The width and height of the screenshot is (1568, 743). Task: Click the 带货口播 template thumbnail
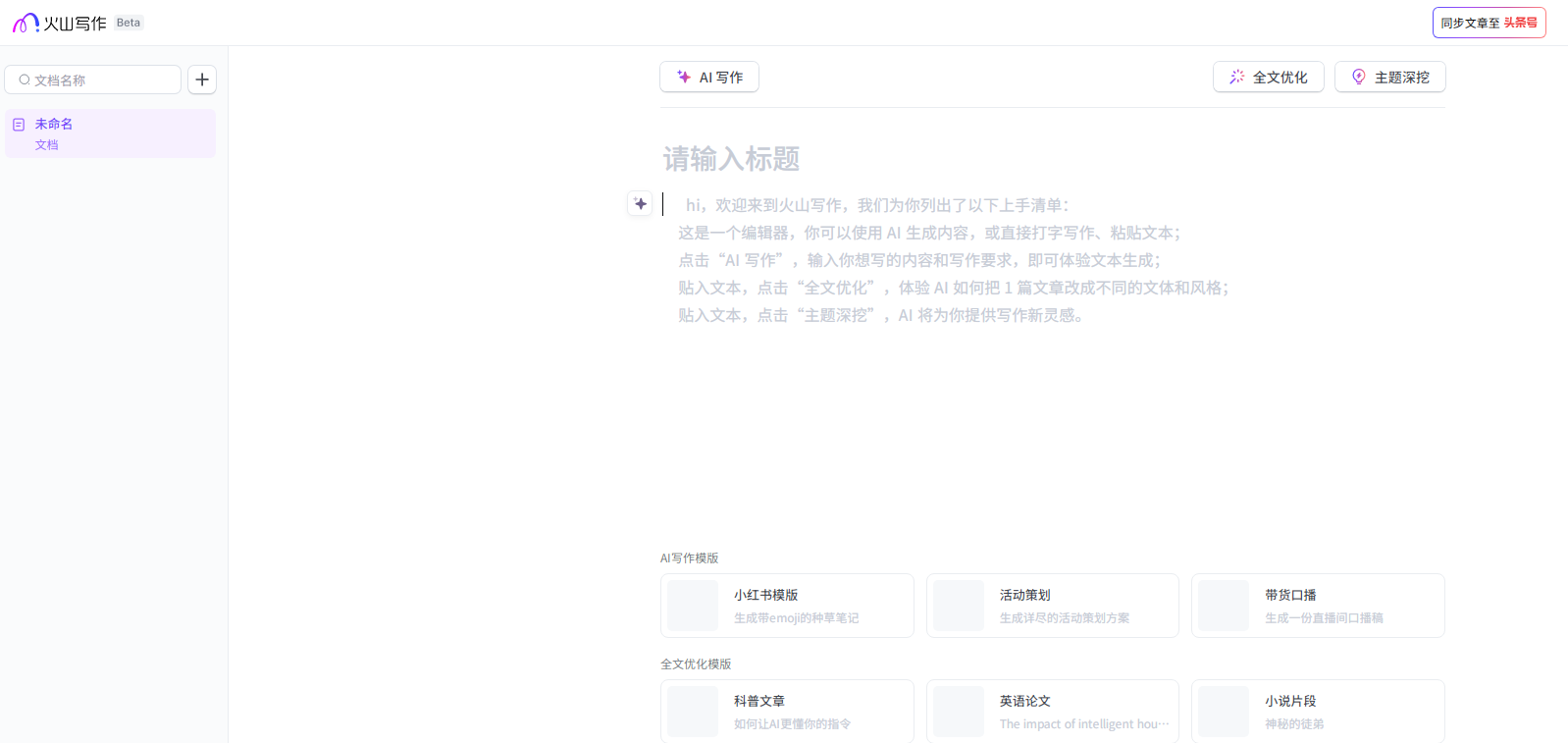(1224, 606)
